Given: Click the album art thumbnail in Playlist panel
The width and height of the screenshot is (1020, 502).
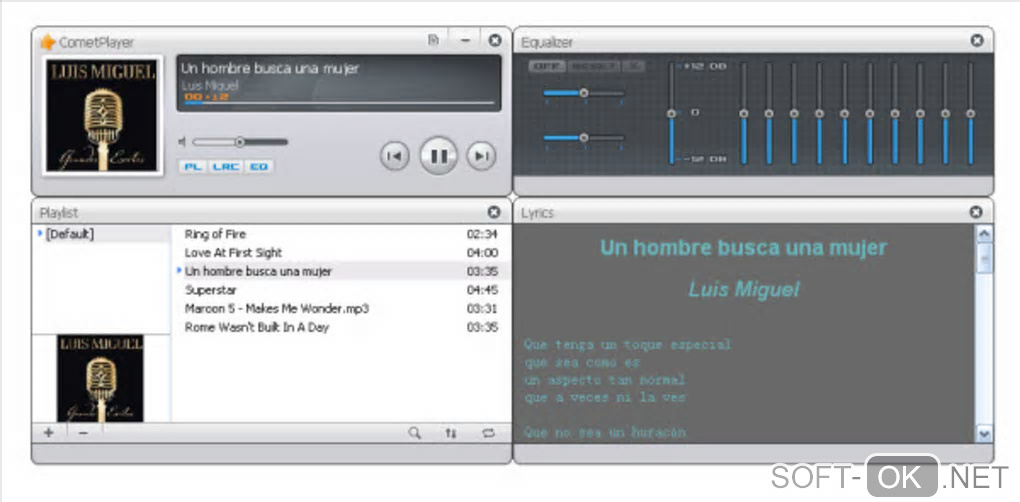Looking at the screenshot, I should 100,378.
